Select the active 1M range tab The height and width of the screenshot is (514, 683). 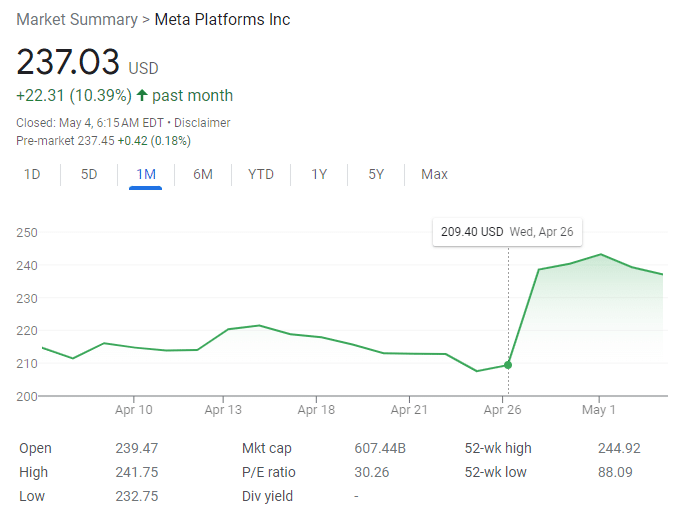(x=145, y=174)
